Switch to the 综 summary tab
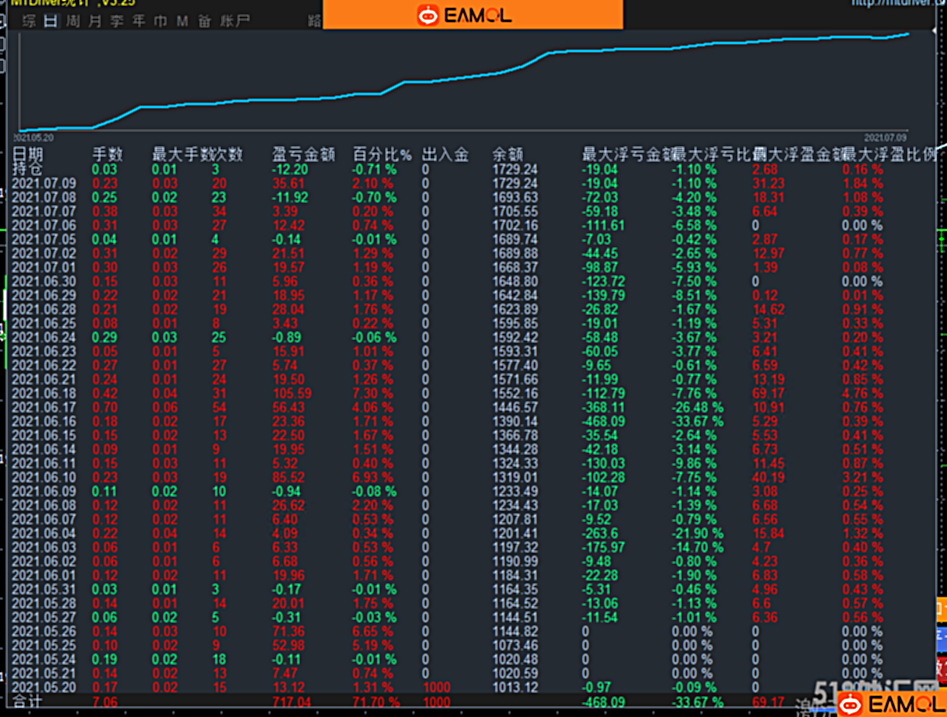Image resolution: width=947 pixels, height=717 pixels. point(29,22)
